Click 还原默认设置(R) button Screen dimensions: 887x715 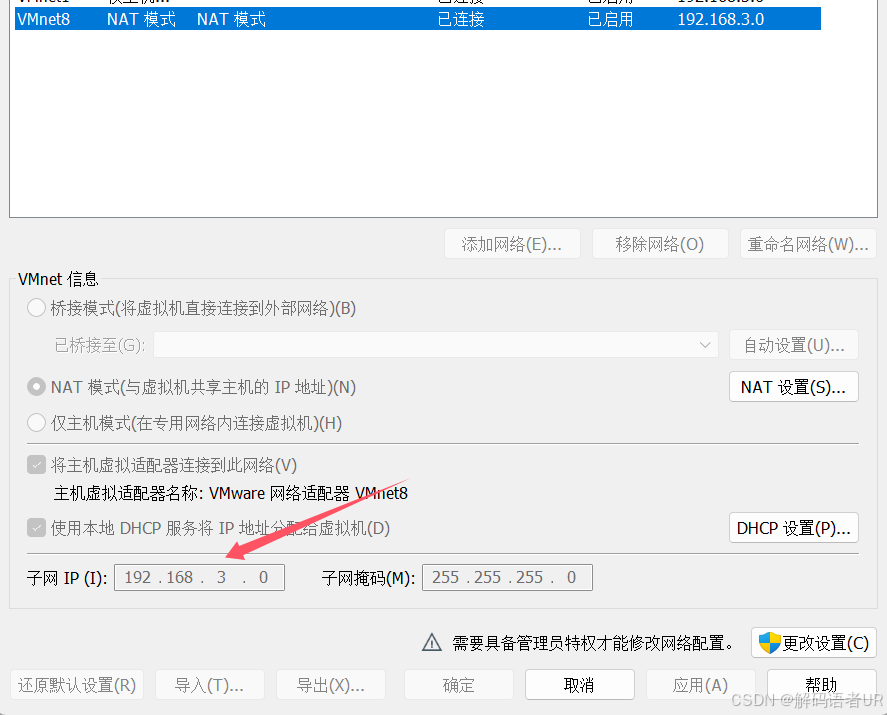[77, 684]
